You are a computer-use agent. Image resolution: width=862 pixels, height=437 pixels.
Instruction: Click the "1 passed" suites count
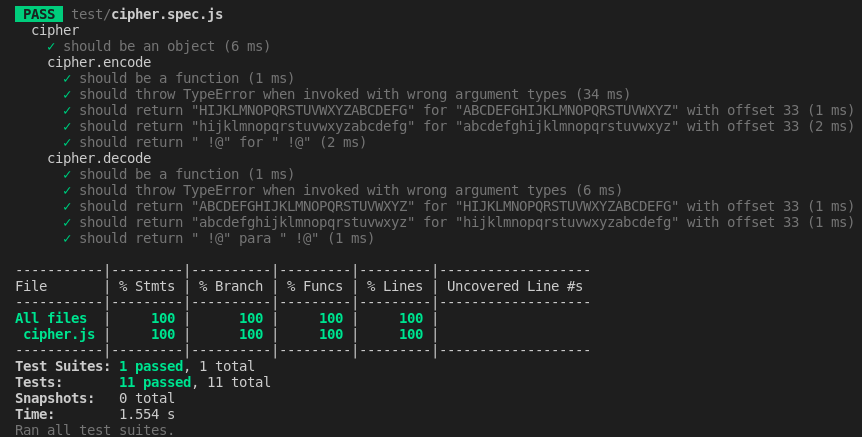point(151,366)
